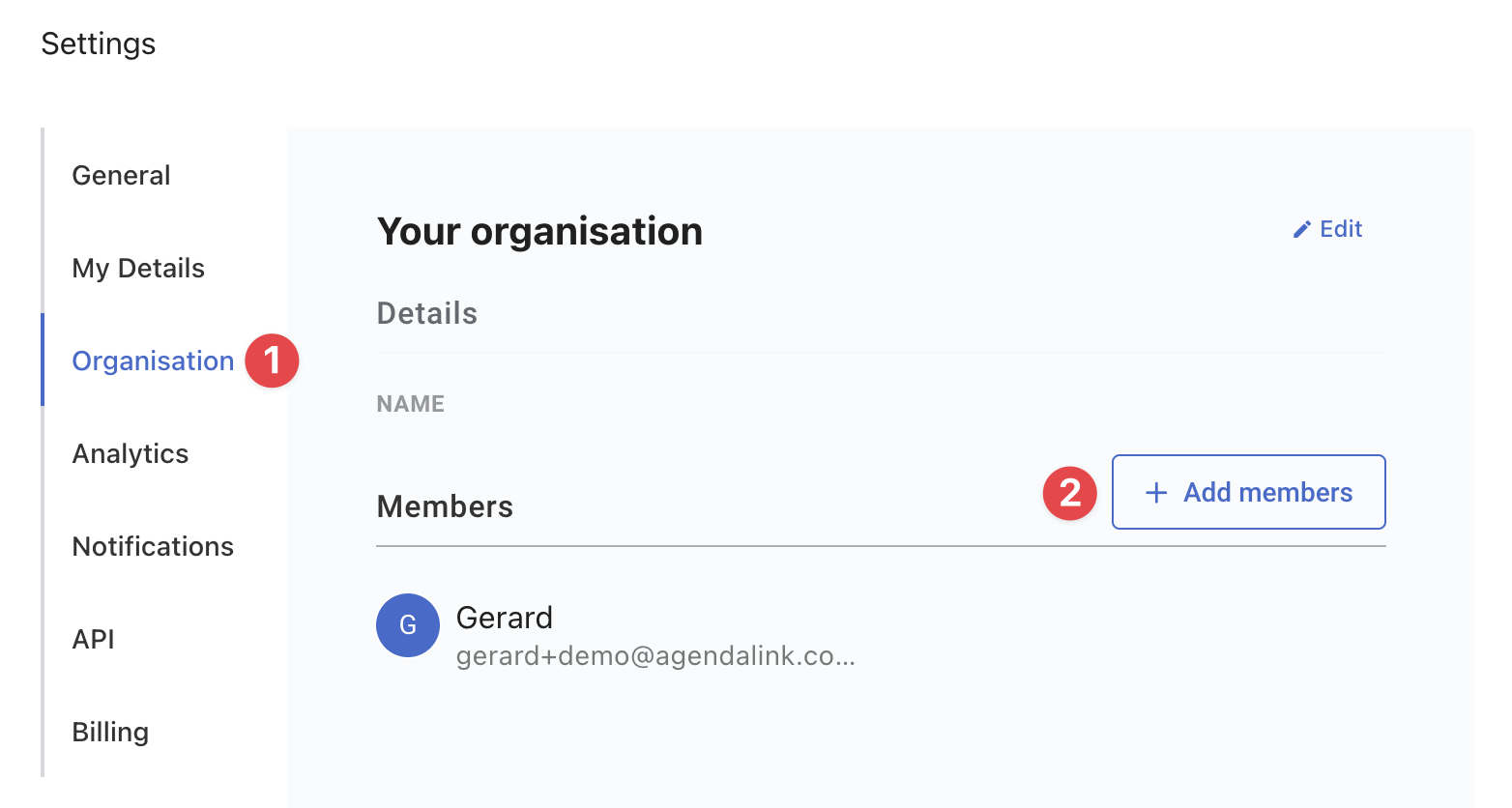The image size is (1512, 808).
Task: Click the NAME field label
Action: (x=410, y=403)
